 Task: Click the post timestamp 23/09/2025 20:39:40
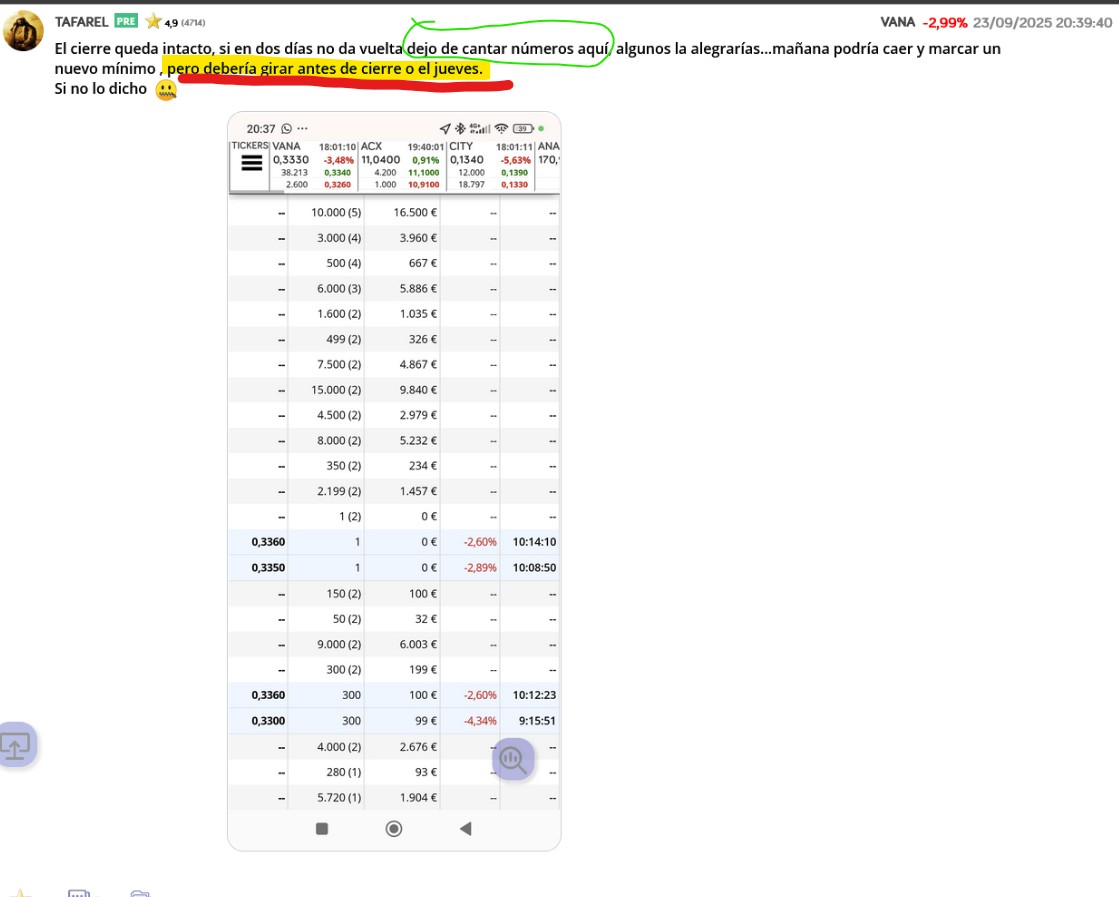coord(1042,23)
